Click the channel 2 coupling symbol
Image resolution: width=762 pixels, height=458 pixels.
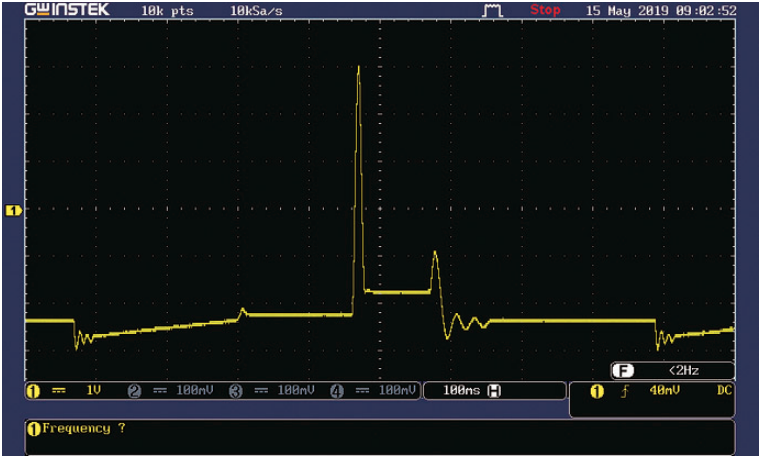coord(160,390)
